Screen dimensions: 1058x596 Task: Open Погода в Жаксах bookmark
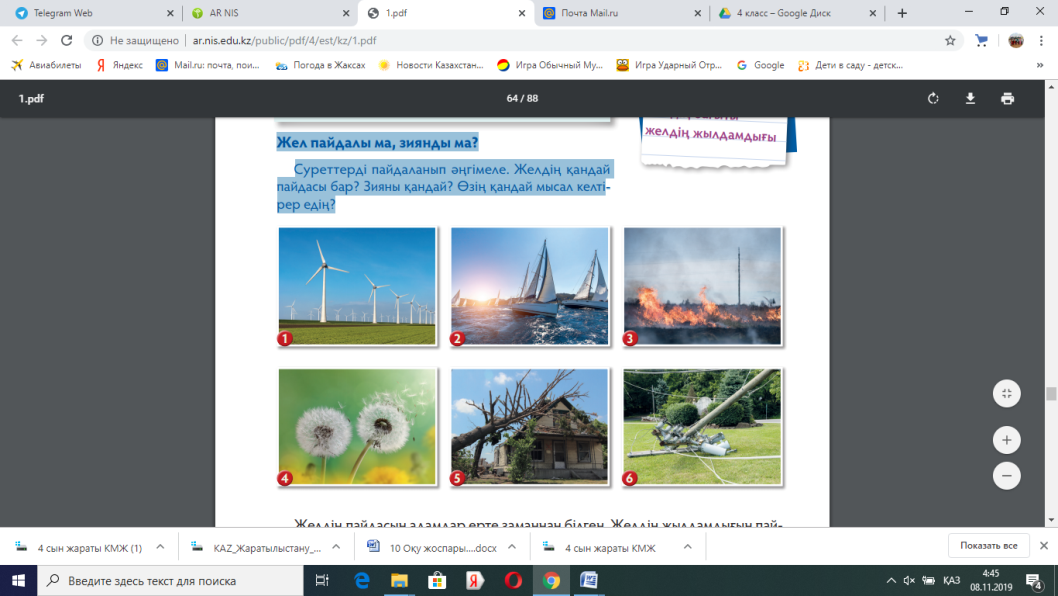(321, 65)
